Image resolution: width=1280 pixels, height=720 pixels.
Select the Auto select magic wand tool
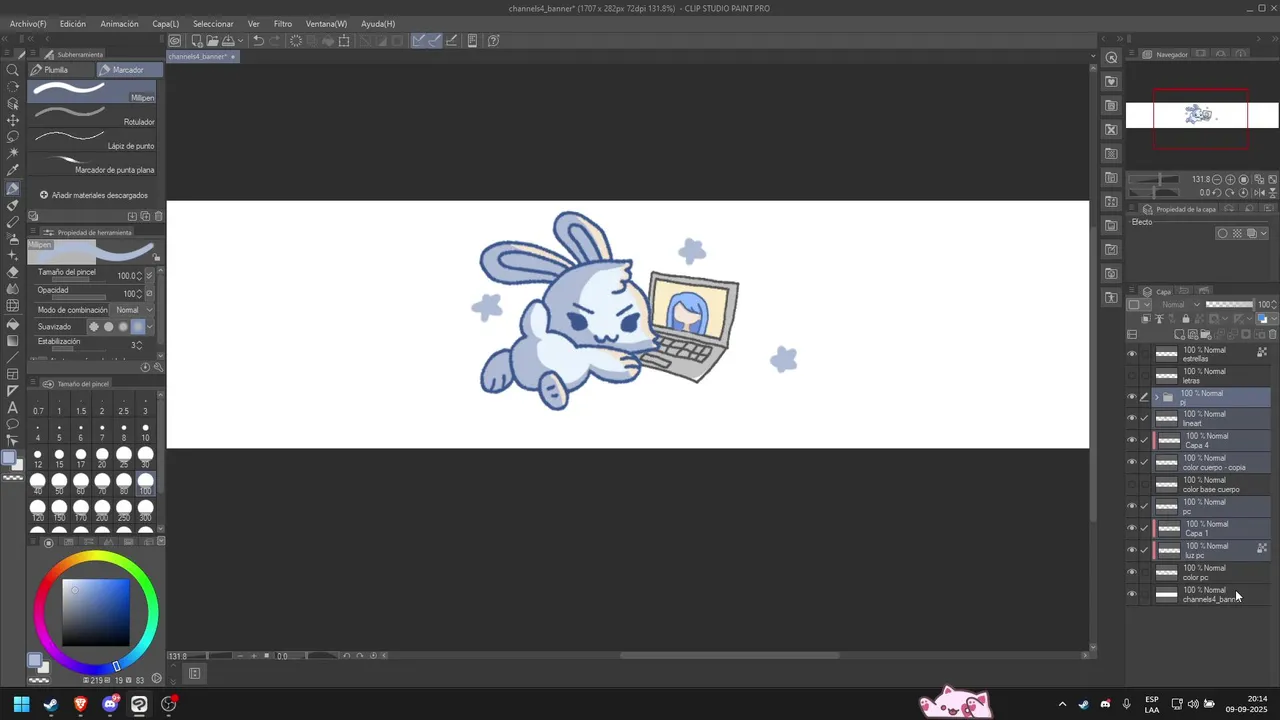(13, 154)
